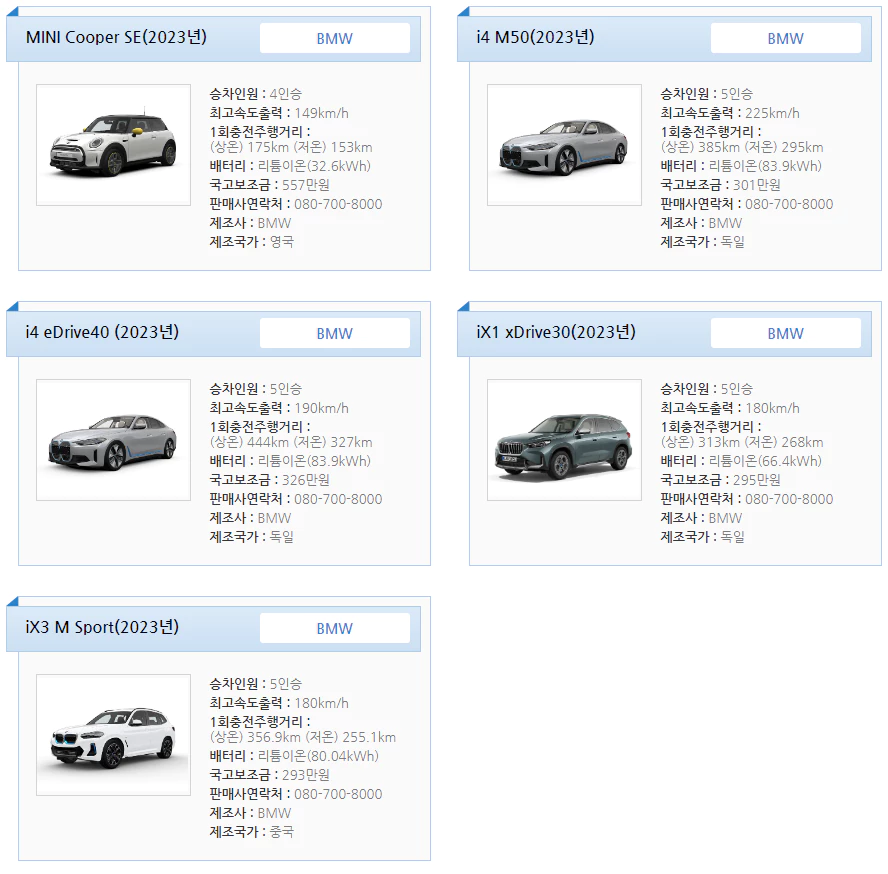This screenshot has height=874, width=888.
Task: Select the iX1 xDrive30(2023년) title
Action: 556,332
